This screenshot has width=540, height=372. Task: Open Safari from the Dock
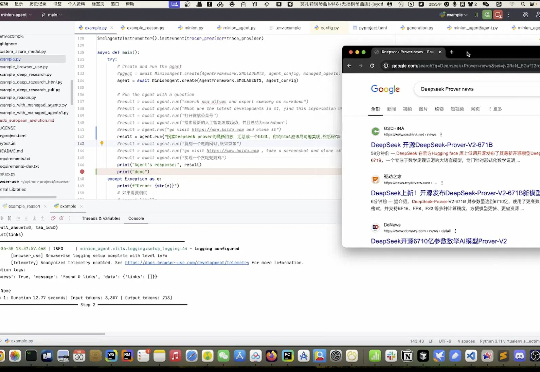[191, 356]
